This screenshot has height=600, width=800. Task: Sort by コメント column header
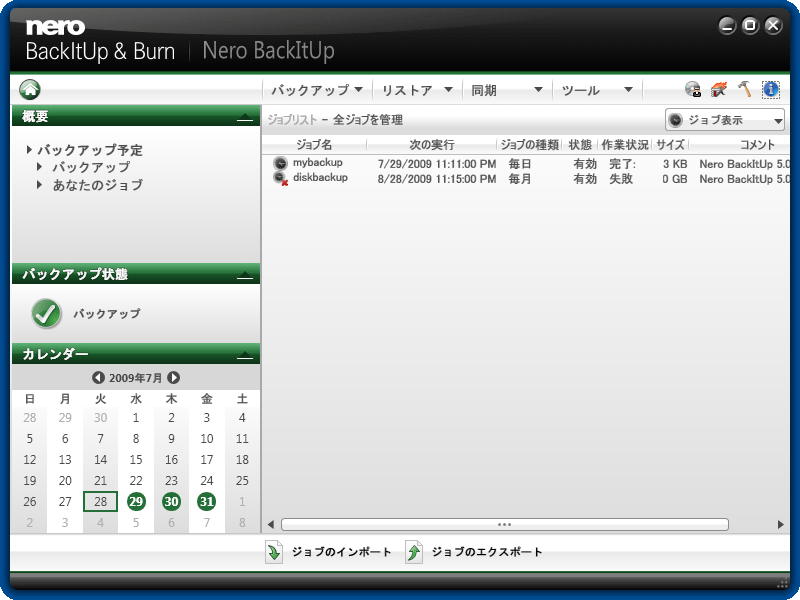coord(757,144)
